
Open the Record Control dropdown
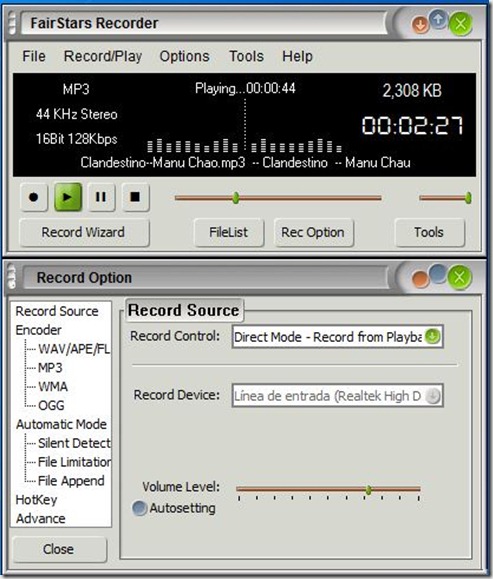coord(337,336)
